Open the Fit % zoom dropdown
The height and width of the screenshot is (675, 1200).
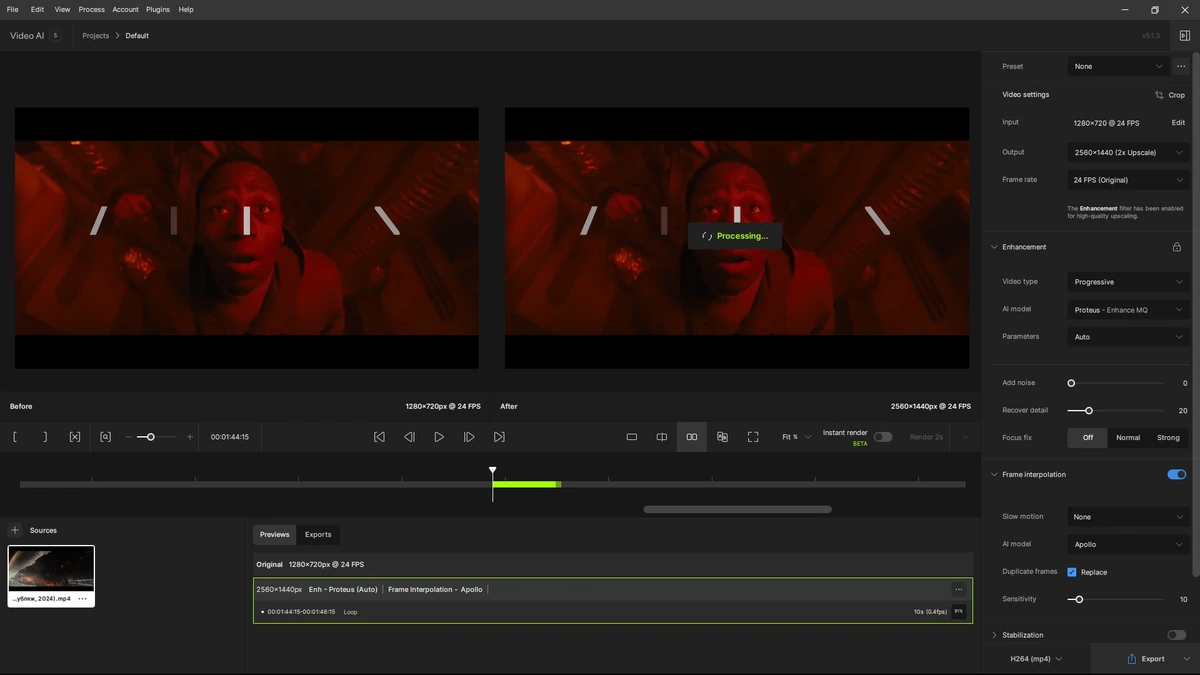point(796,437)
